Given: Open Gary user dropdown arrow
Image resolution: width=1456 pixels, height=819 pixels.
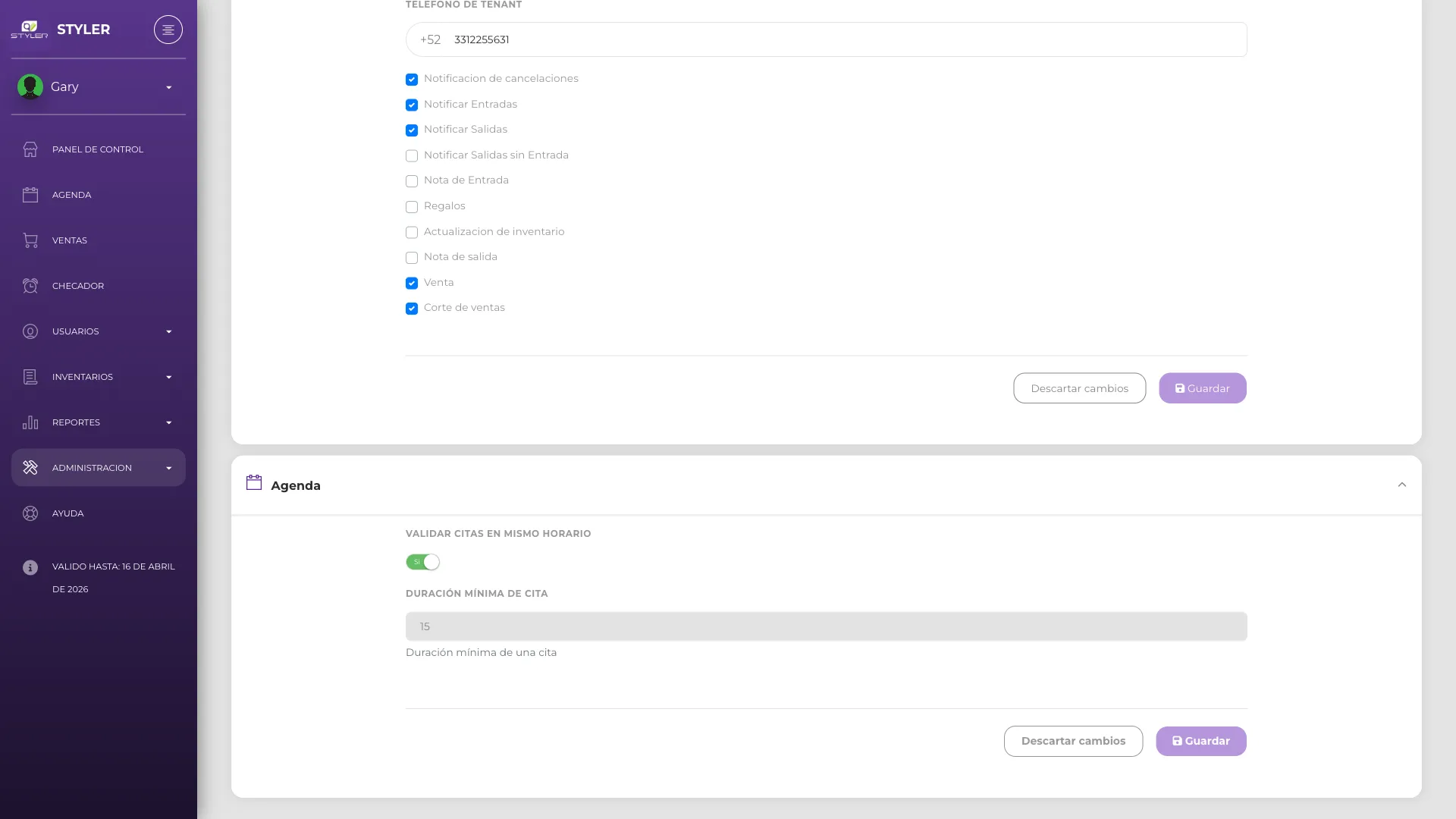Looking at the screenshot, I should 169,87.
